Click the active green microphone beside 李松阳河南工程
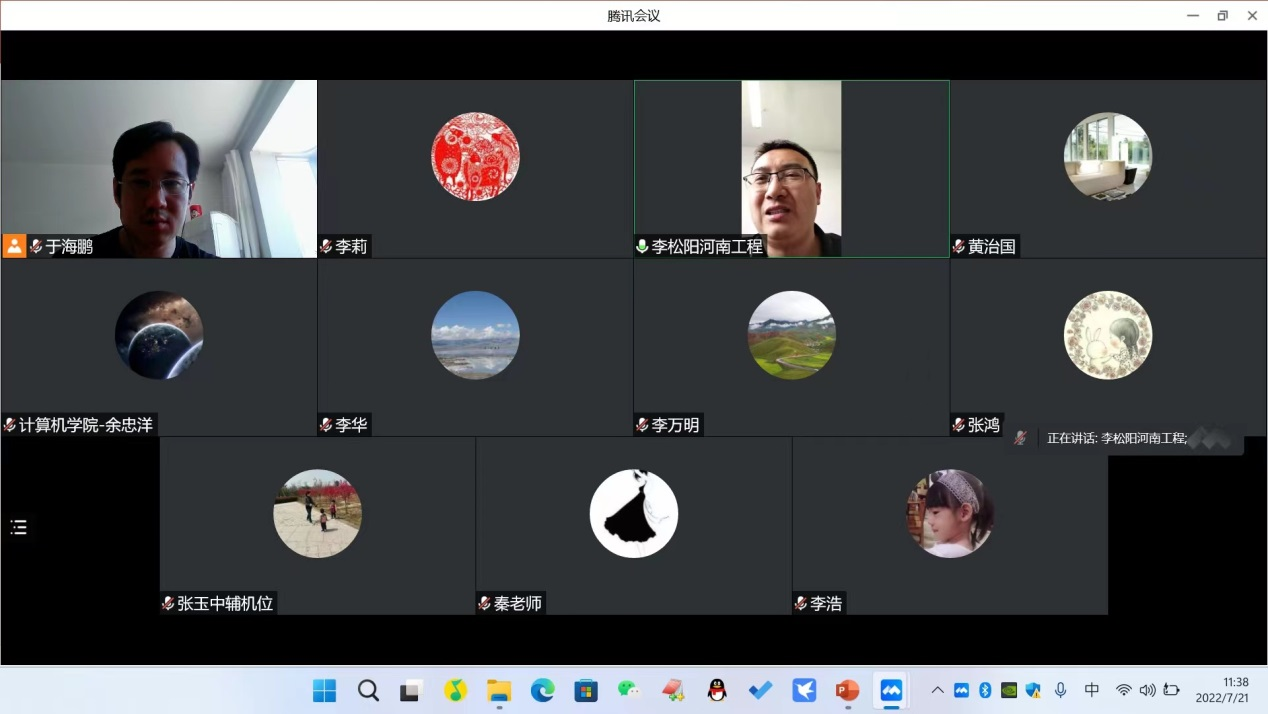 [642, 246]
